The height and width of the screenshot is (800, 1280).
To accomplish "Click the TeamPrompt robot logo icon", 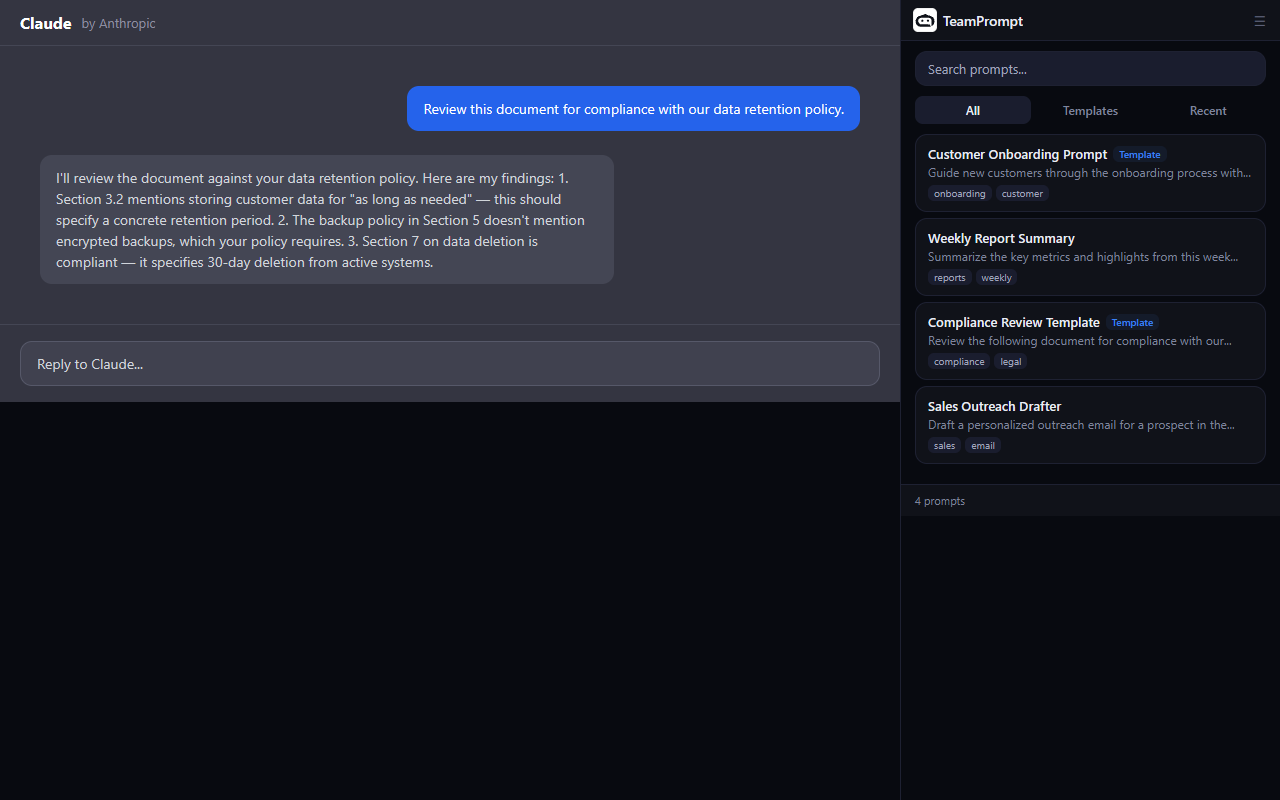I will click(x=925, y=21).
